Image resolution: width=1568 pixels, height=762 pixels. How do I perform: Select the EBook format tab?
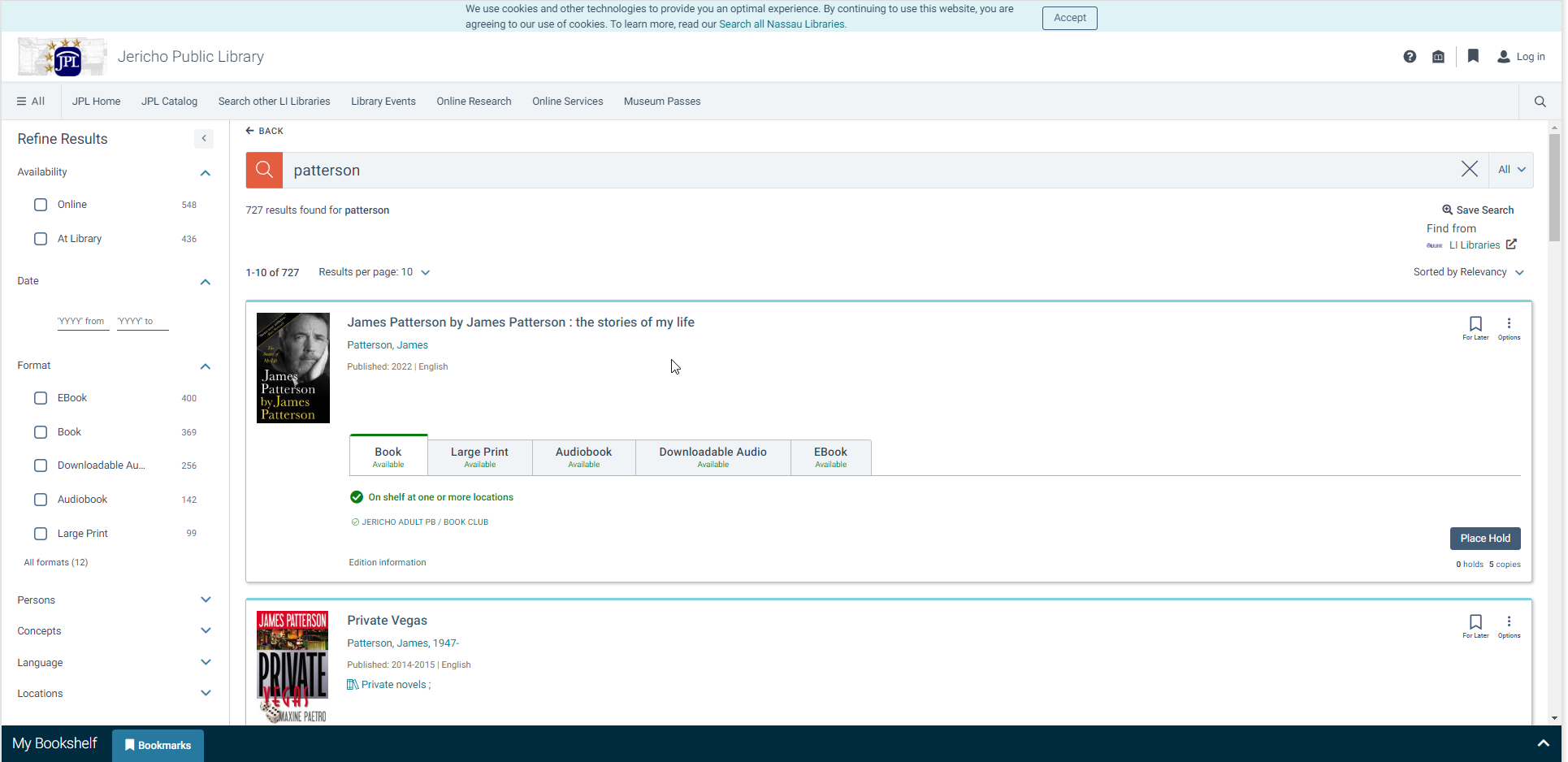click(830, 457)
